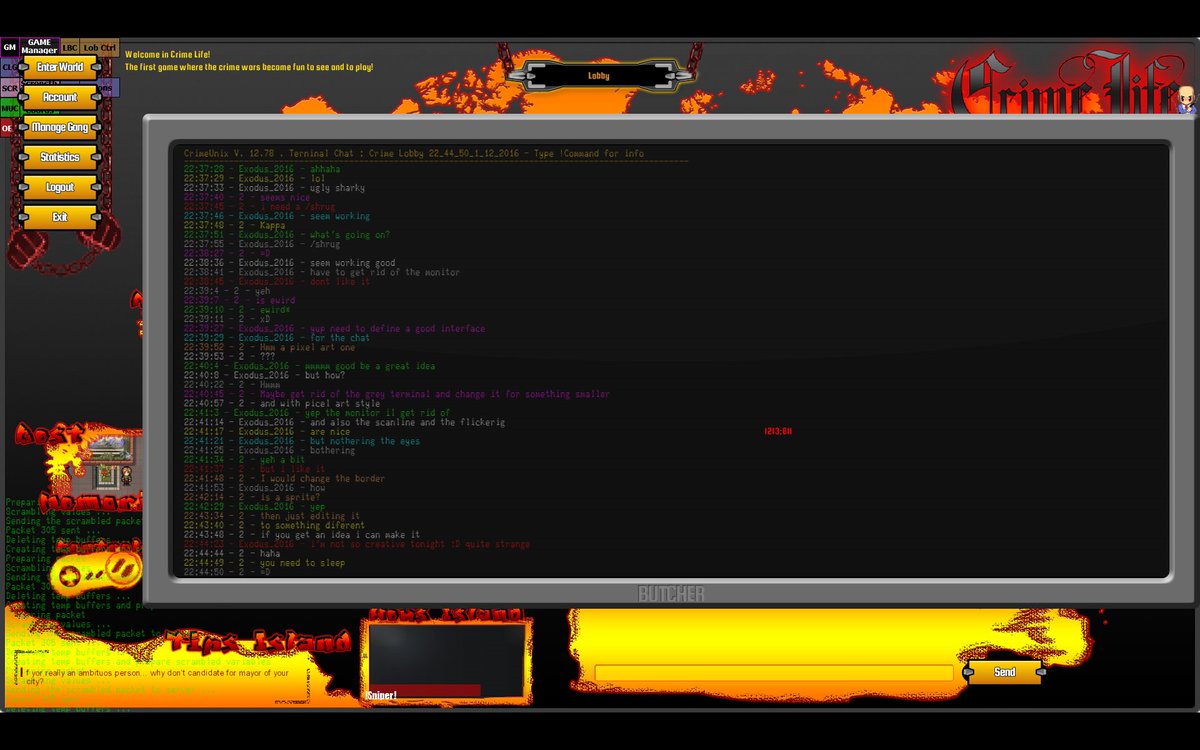Click the red bar in News Island
This screenshot has height=750, width=1200.
click(x=424, y=690)
